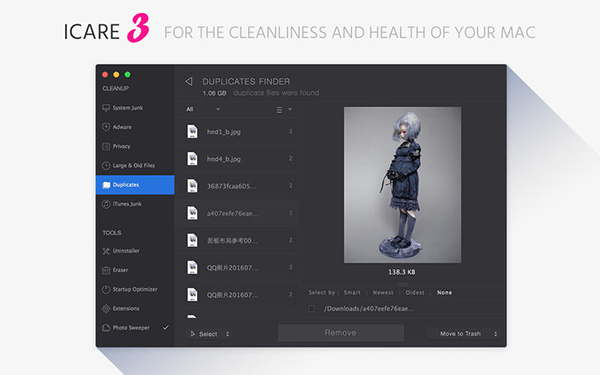600x375 pixels.
Task: Open the Move to Trash dropdown
Action: [464, 334]
